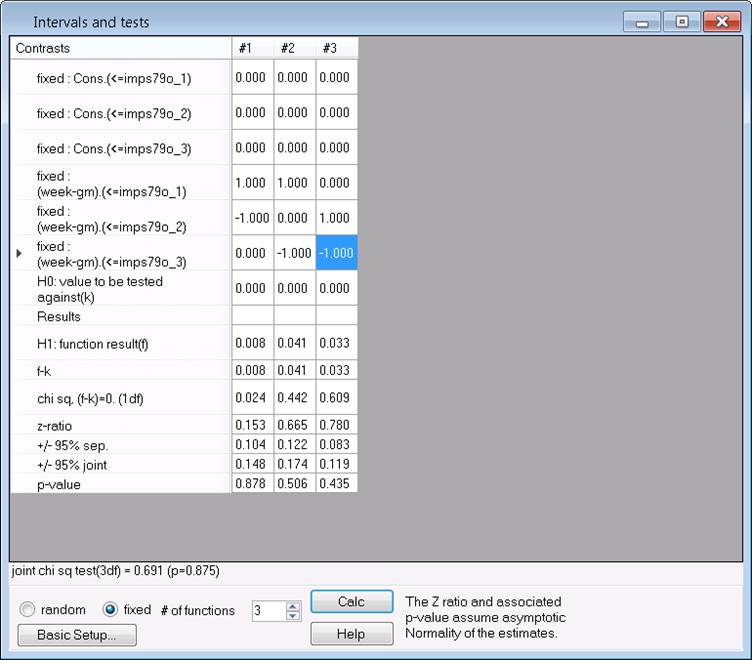Maximize the Intervals and tests window

pos(681,21)
